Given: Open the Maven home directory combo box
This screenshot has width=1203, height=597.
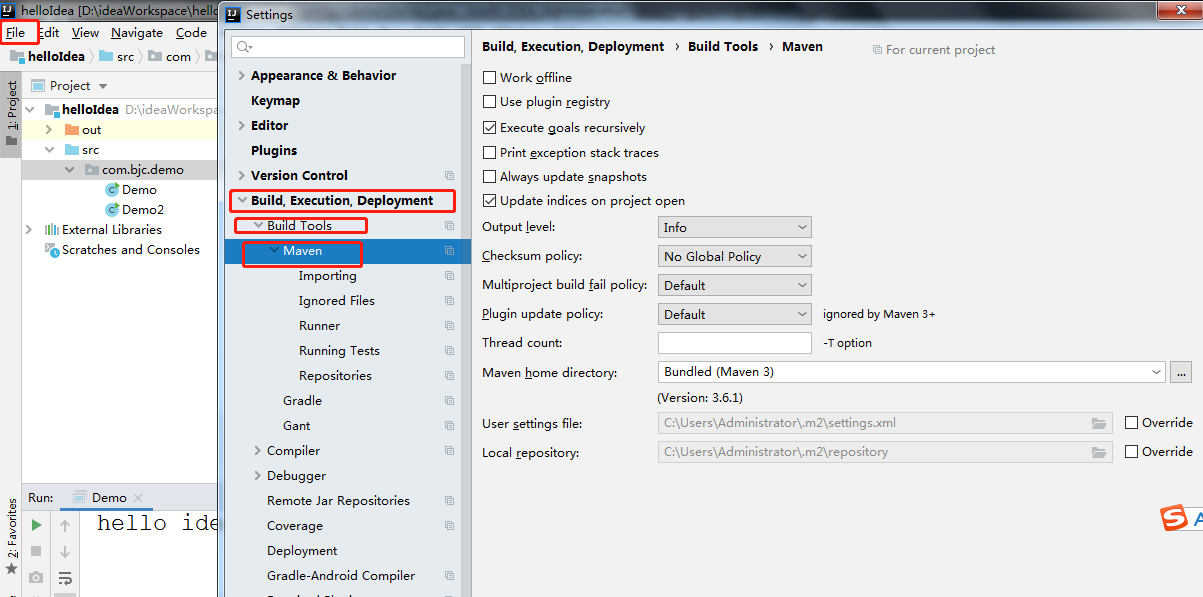Looking at the screenshot, I should coord(911,372).
